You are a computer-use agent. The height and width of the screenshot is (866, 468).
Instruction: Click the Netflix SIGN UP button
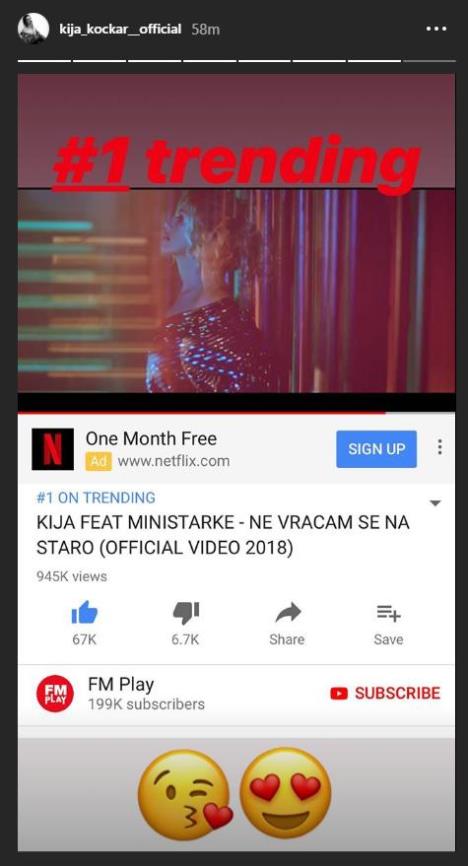(x=376, y=449)
